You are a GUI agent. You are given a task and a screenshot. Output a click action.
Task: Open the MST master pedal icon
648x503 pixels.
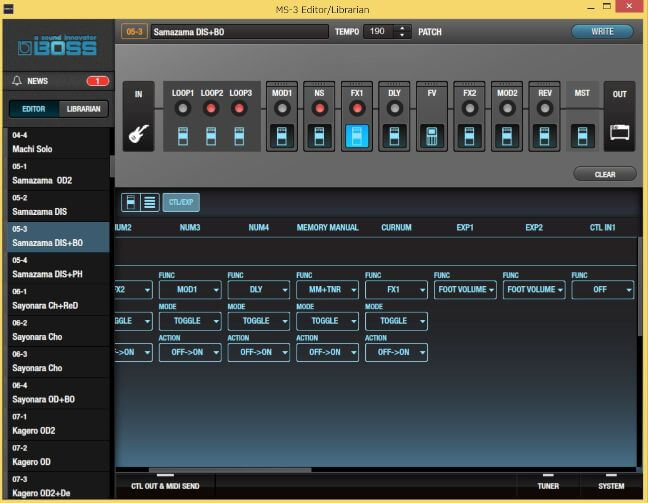pyautogui.click(x=582, y=136)
